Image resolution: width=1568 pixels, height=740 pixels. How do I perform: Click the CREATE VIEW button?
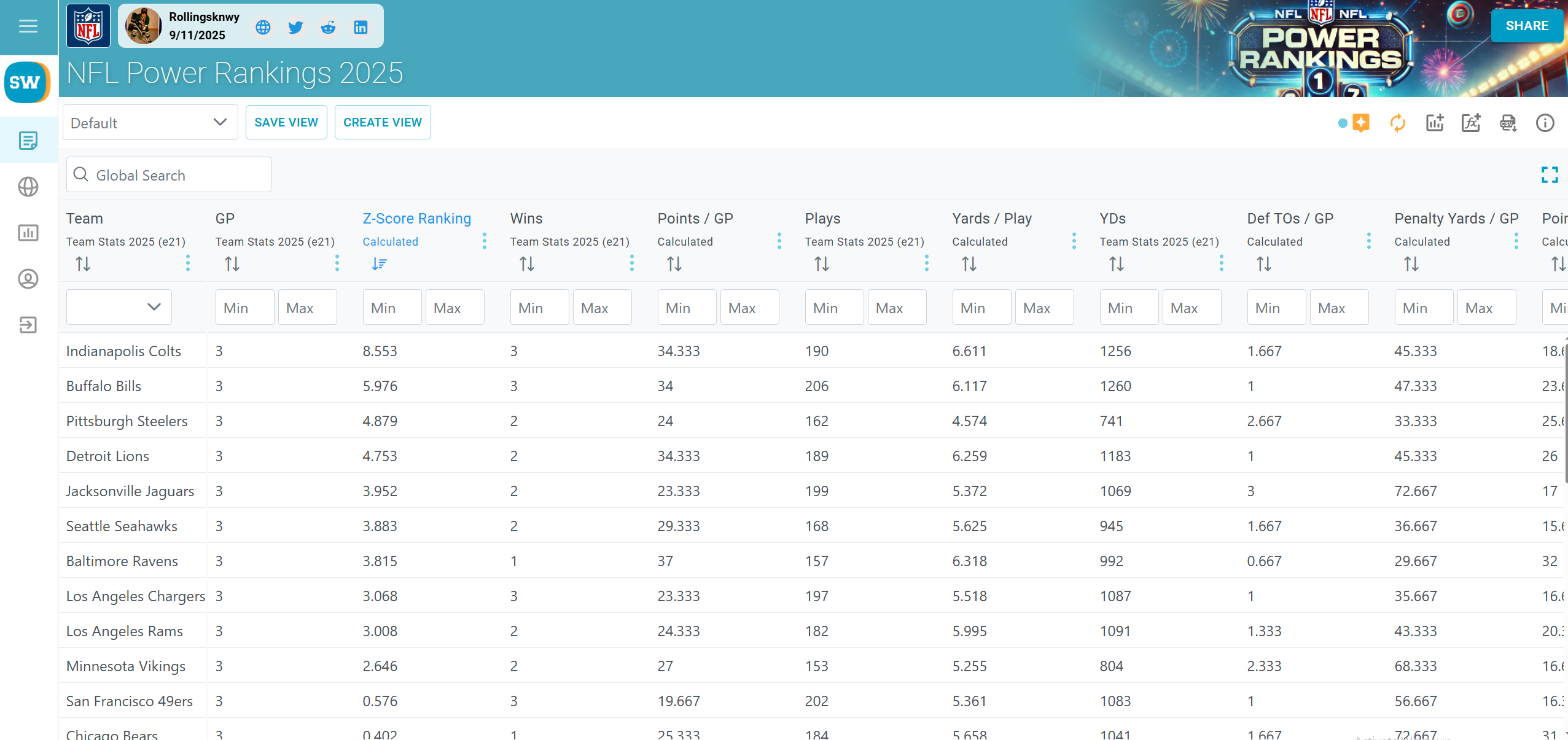click(x=383, y=122)
